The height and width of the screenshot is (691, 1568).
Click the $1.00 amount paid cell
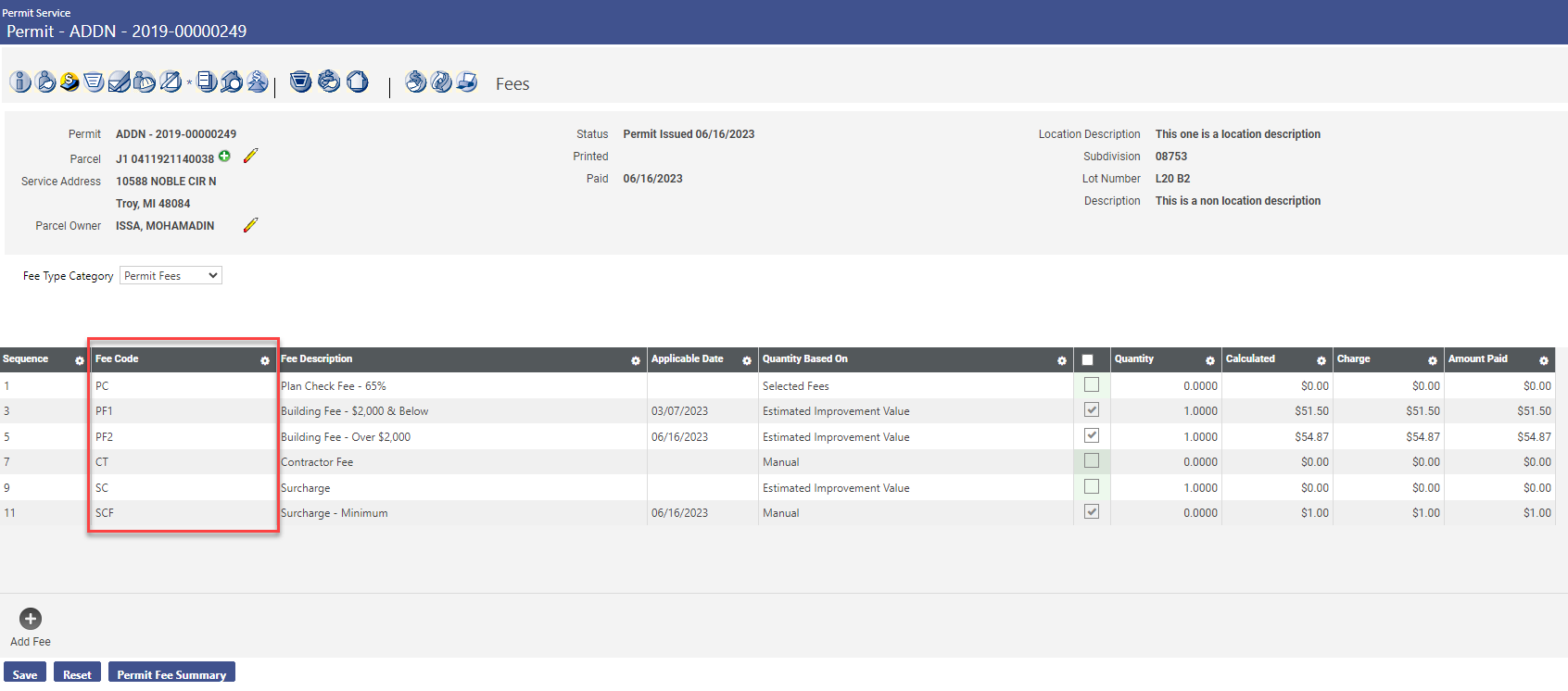click(1499, 512)
